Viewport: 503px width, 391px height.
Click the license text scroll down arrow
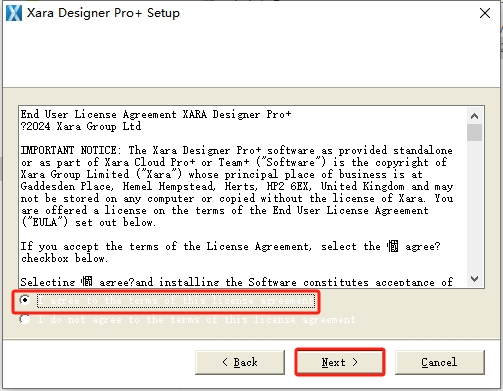(x=474, y=279)
